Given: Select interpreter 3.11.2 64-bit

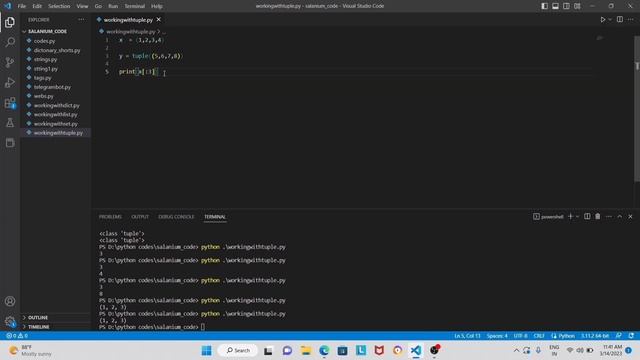Looking at the screenshot, I should point(595,336).
